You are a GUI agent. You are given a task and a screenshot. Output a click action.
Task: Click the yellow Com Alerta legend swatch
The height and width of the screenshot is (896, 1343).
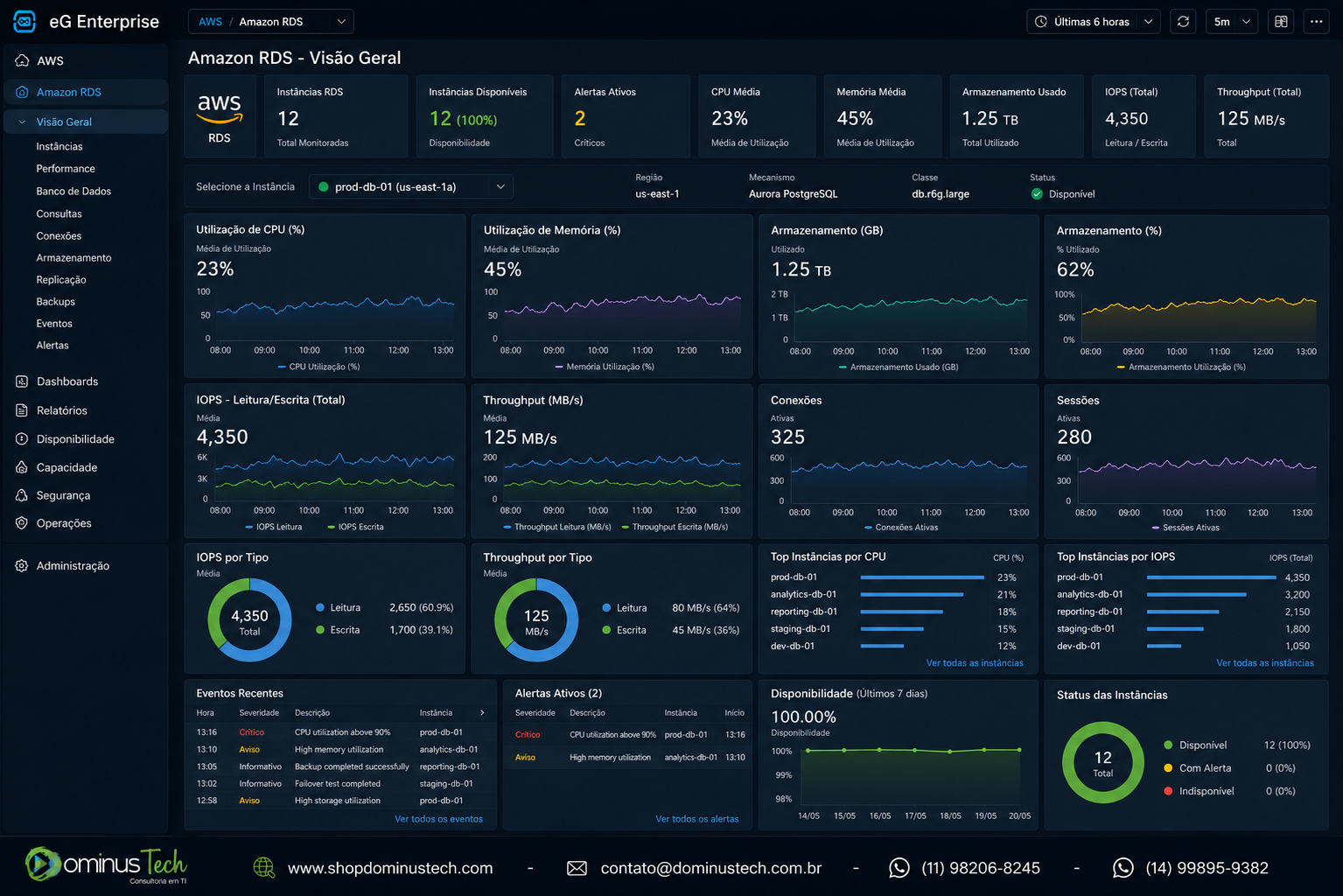[x=1168, y=768]
